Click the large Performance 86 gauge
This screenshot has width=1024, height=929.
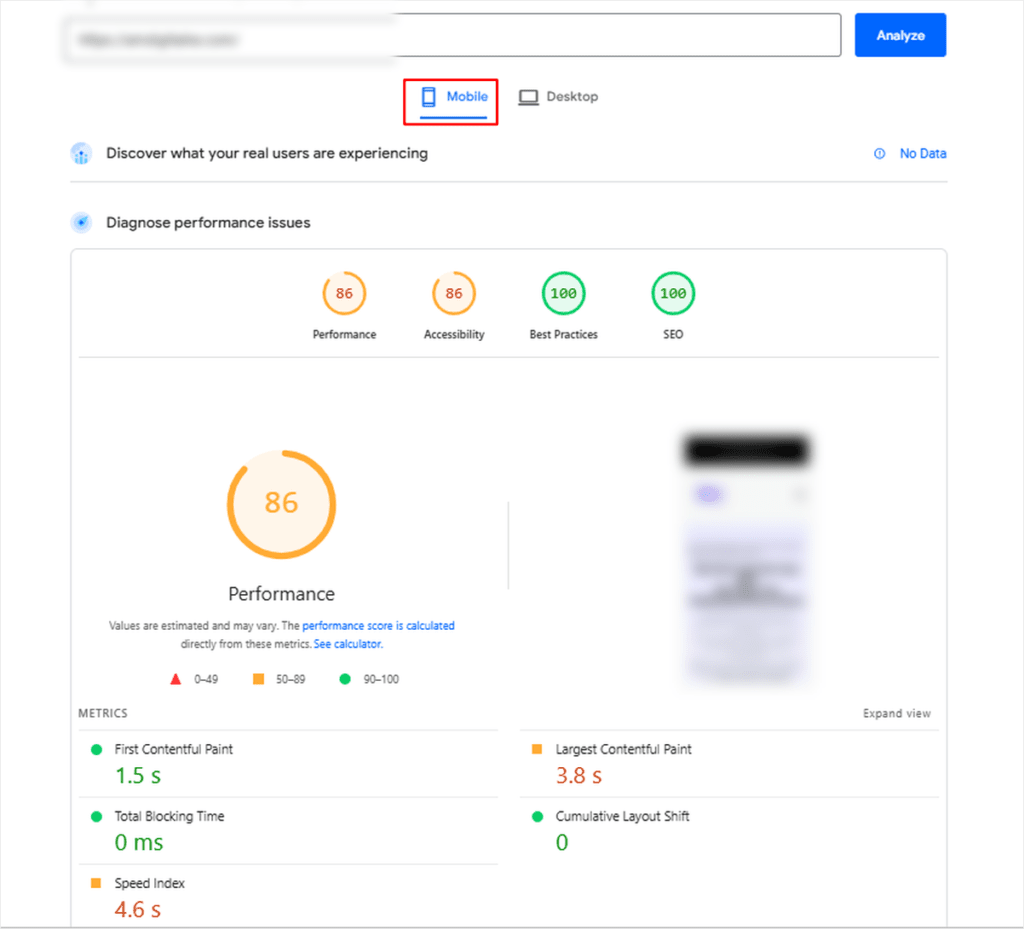pos(281,504)
